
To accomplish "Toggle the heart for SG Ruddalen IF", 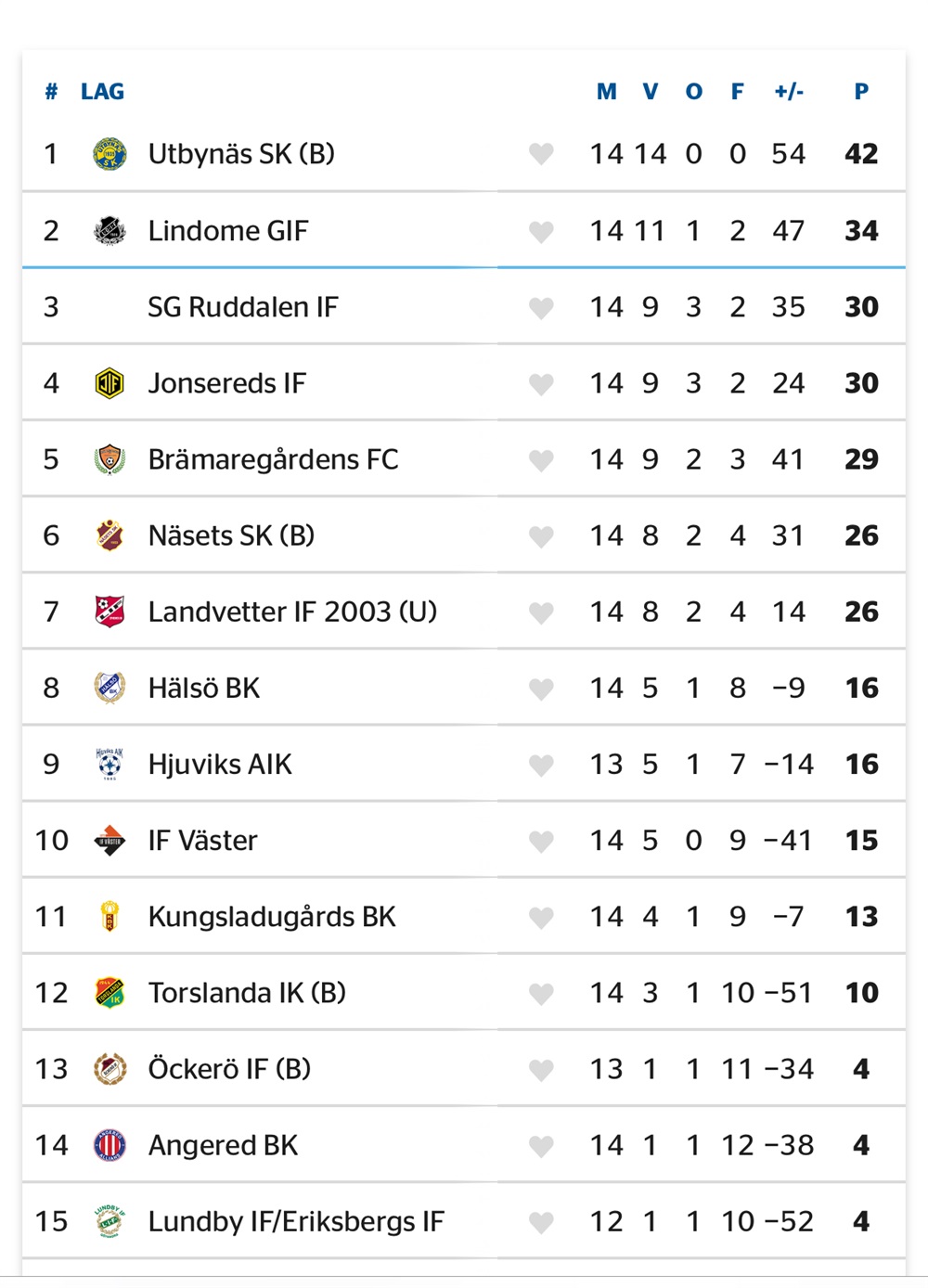I will (x=541, y=307).
